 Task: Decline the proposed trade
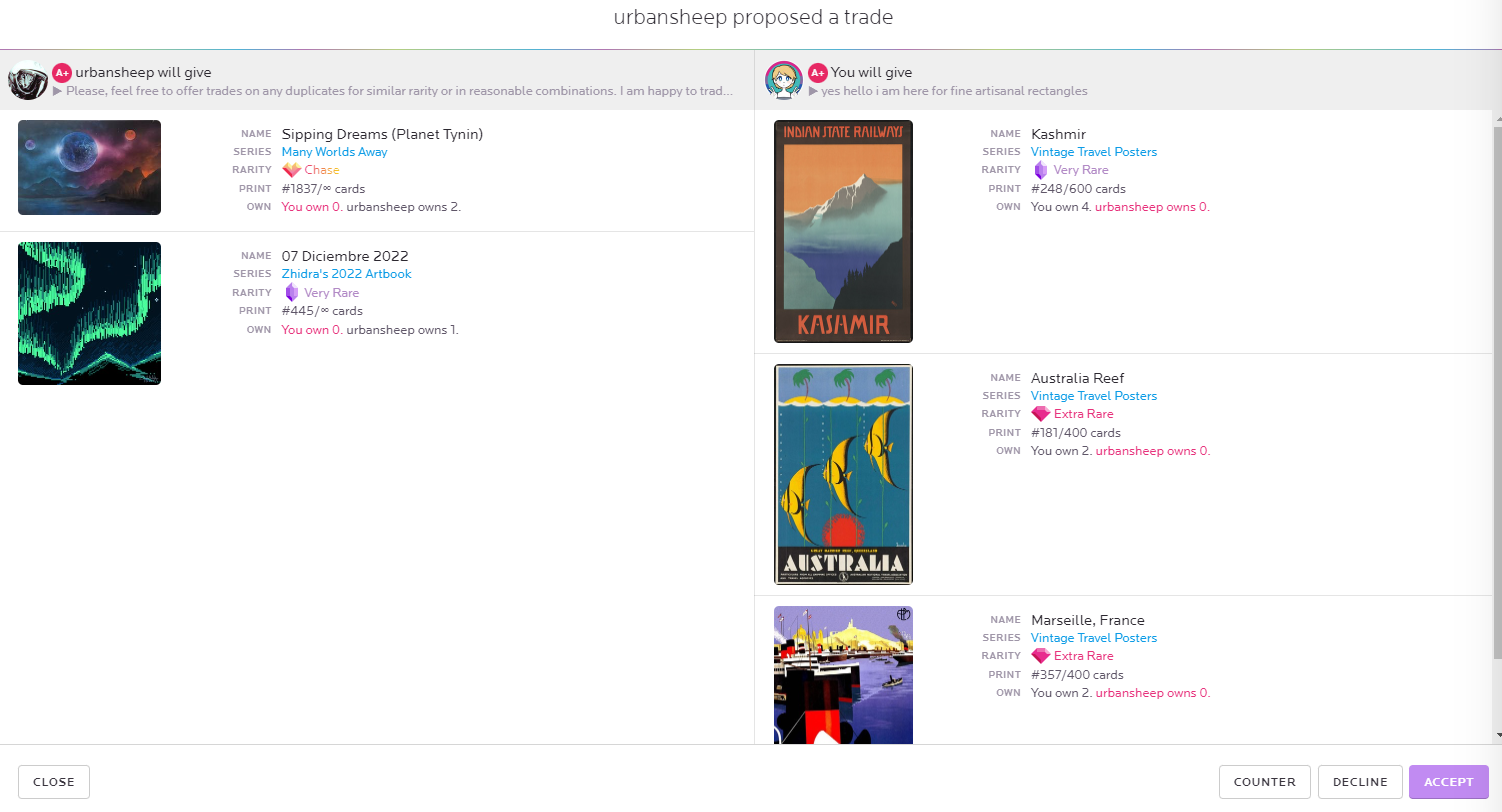pos(1360,782)
